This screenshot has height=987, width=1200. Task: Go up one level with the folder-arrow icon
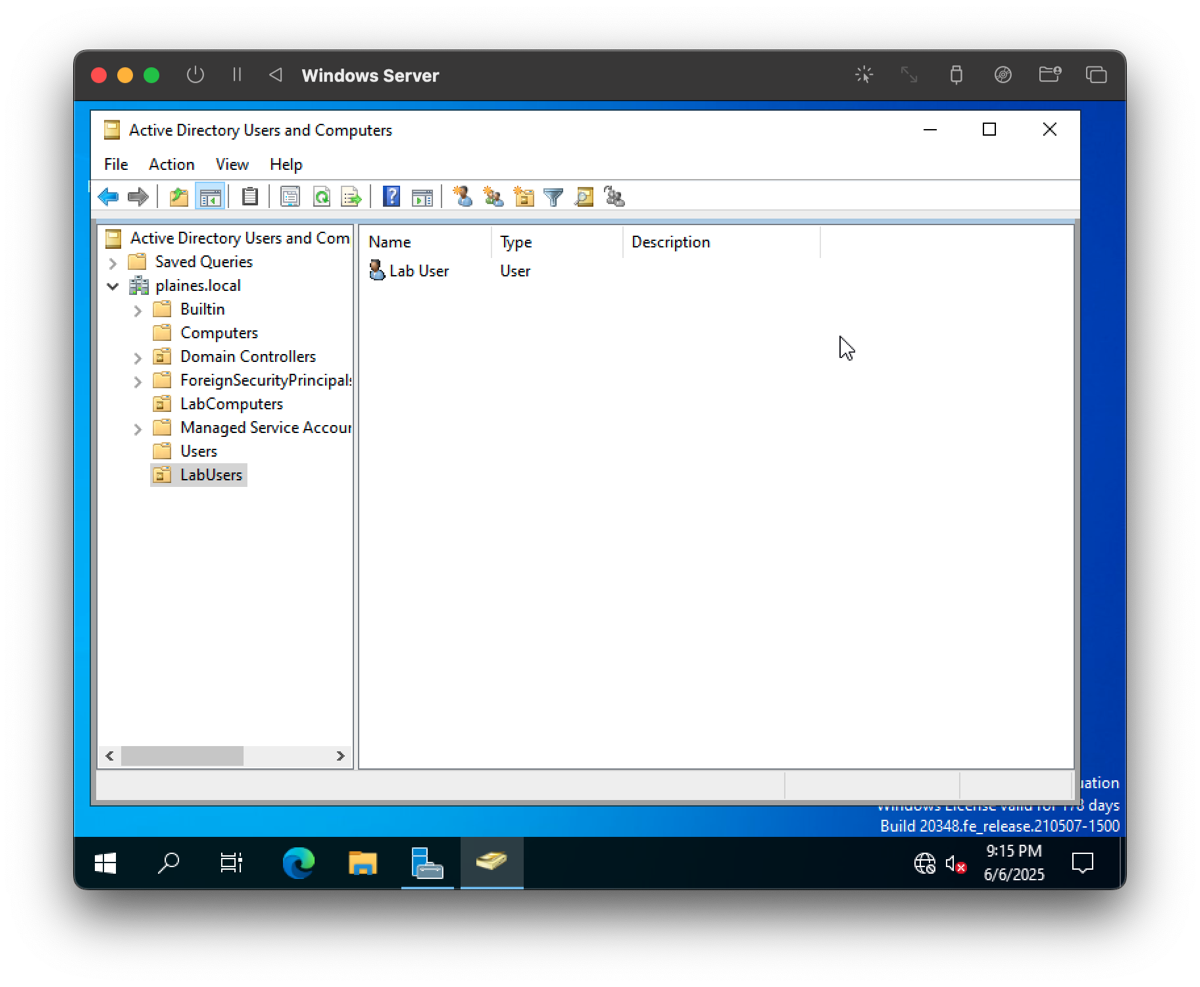tap(179, 197)
